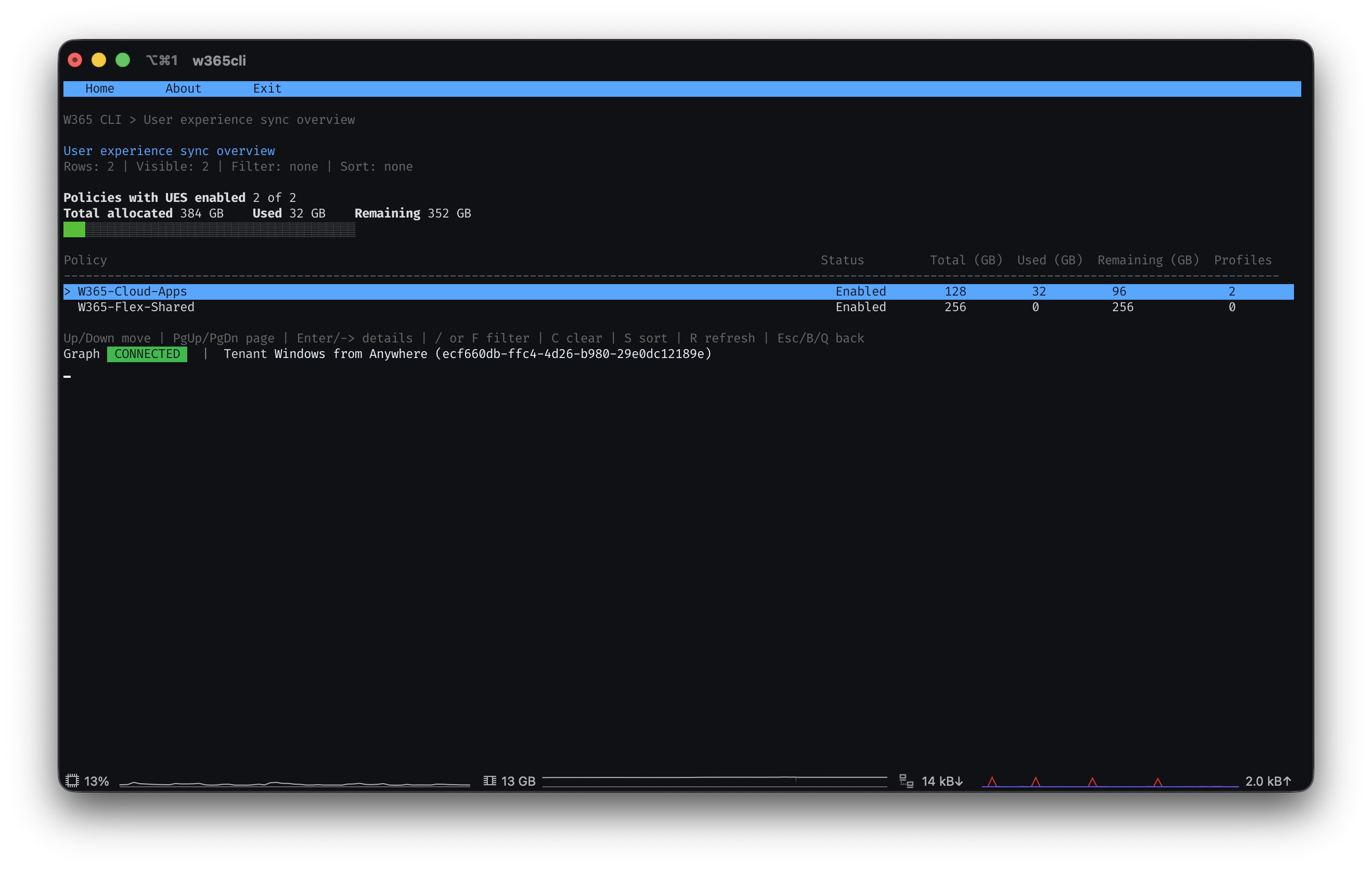Viewport: 1372px width, 869px height.
Task: Click the 'R refresh' hint text
Action: tap(722, 338)
